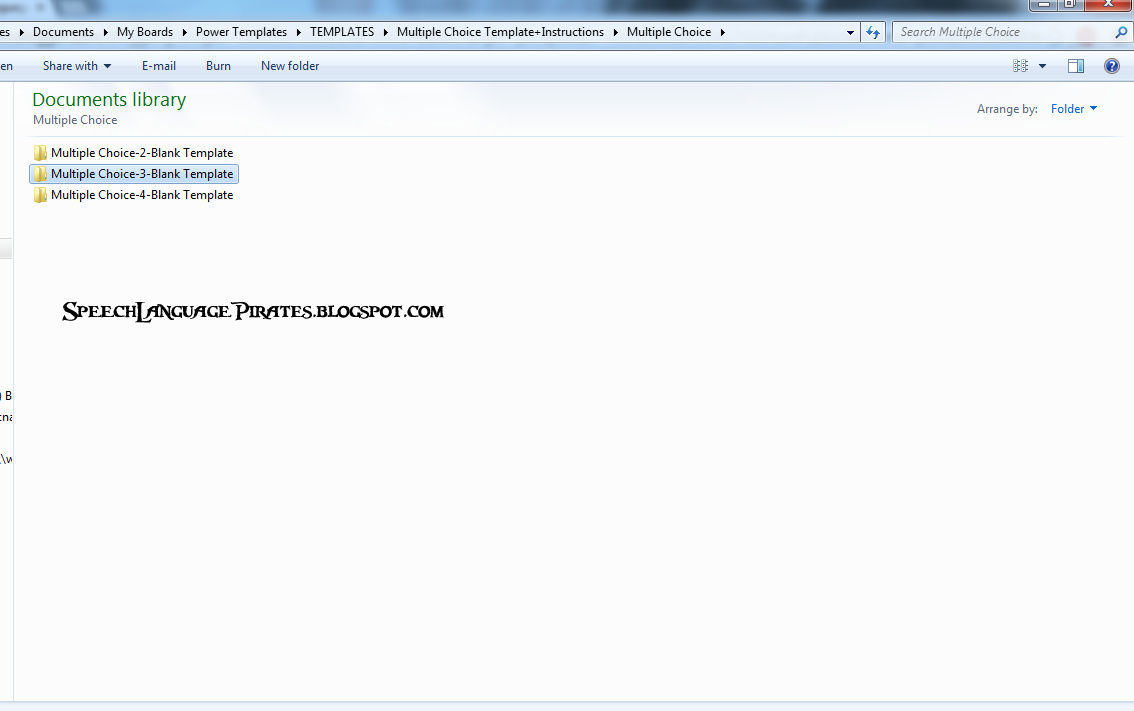Screen dimensions: 1134x711
Task: Click the refresh icon beside address bar
Action: pyautogui.click(x=873, y=32)
